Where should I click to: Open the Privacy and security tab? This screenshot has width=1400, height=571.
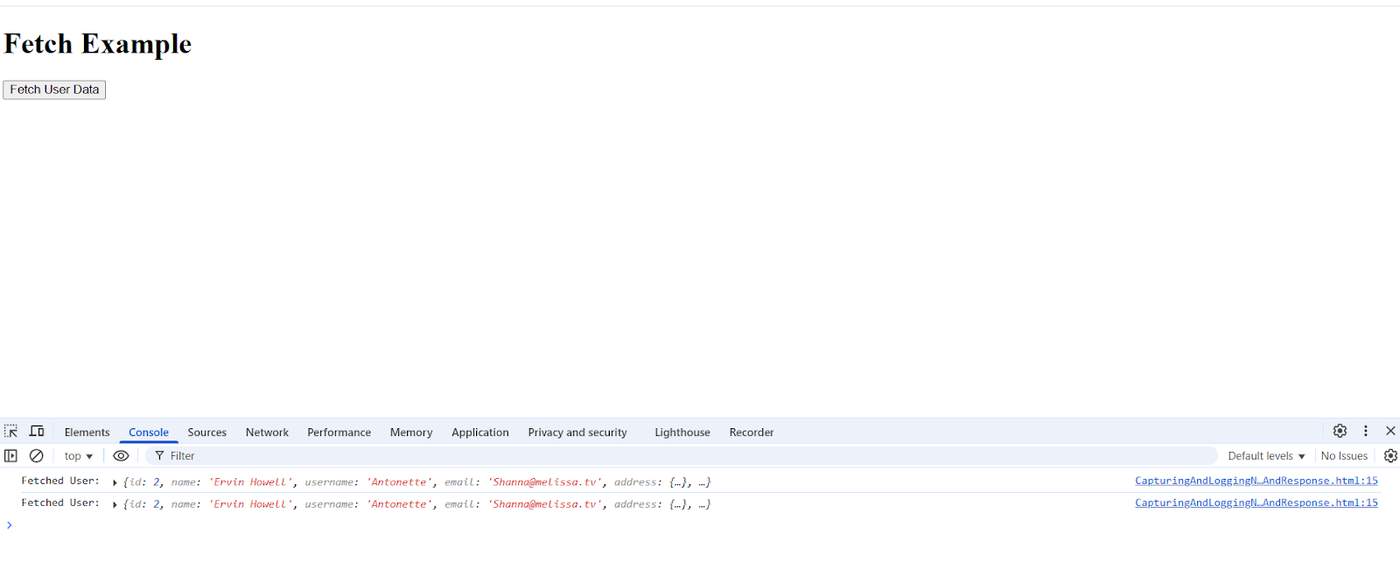pyautogui.click(x=577, y=432)
